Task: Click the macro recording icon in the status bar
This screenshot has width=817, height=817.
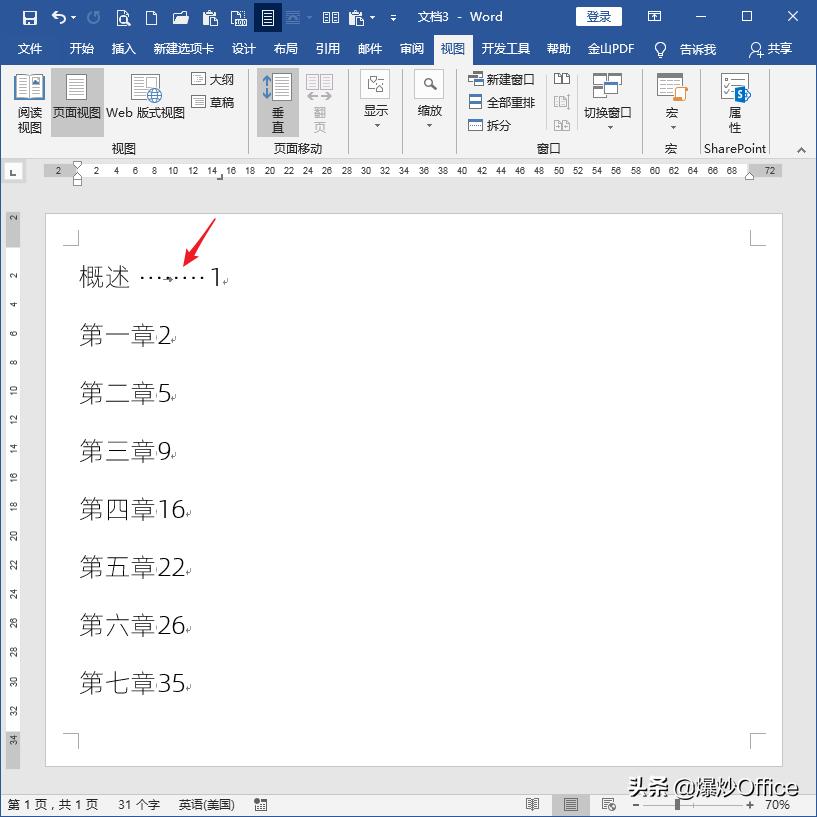Action: pos(260,803)
